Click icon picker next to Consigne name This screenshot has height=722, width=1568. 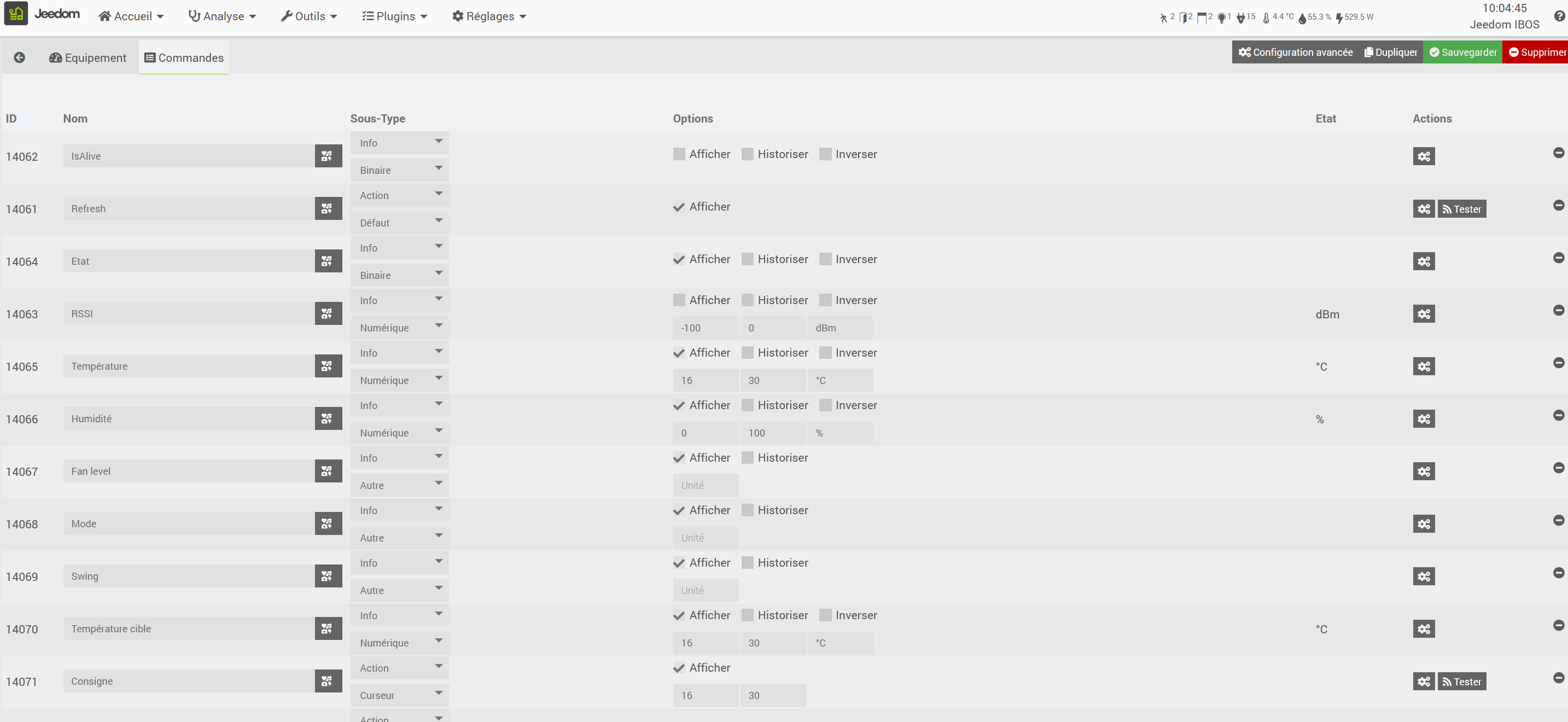click(x=328, y=681)
